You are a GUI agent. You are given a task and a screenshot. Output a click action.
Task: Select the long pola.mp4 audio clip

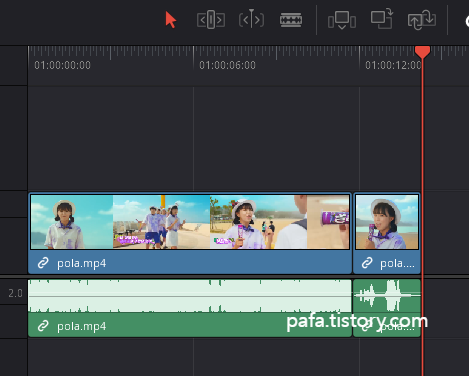[x=190, y=308]
